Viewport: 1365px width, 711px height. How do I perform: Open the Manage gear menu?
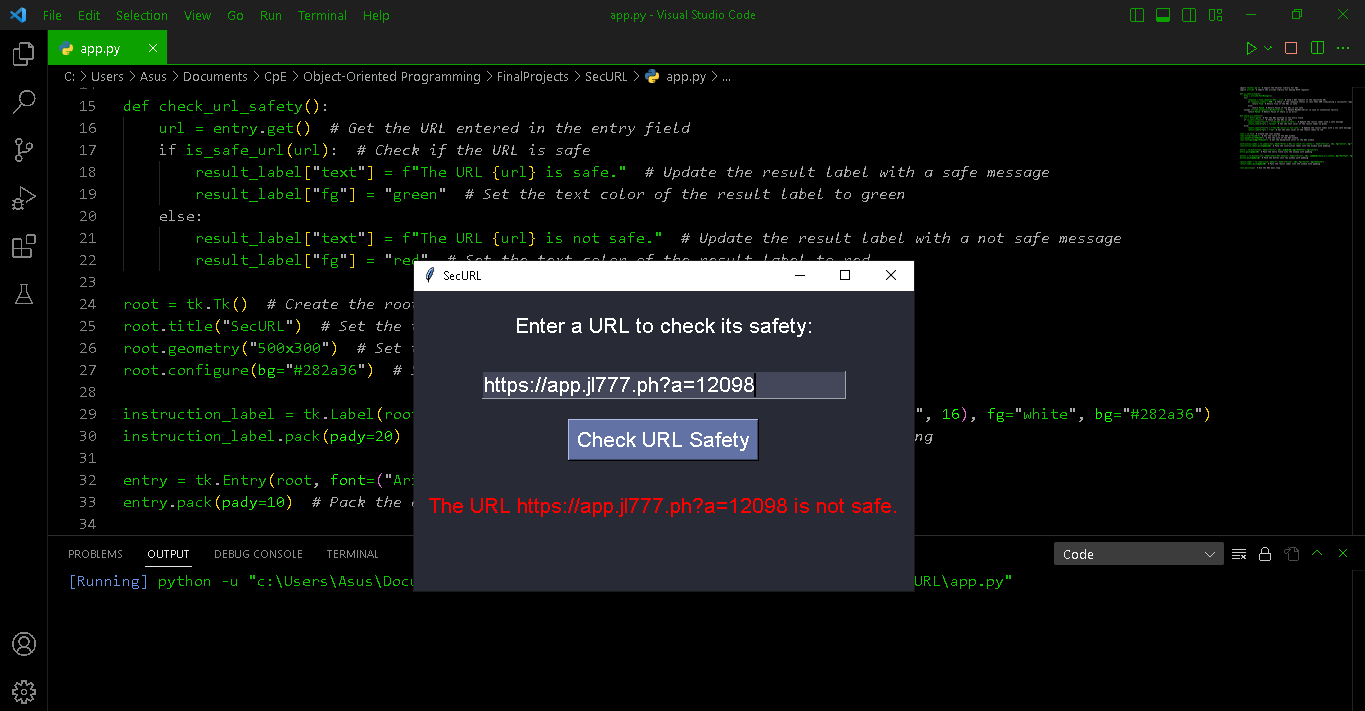[24, 691]
